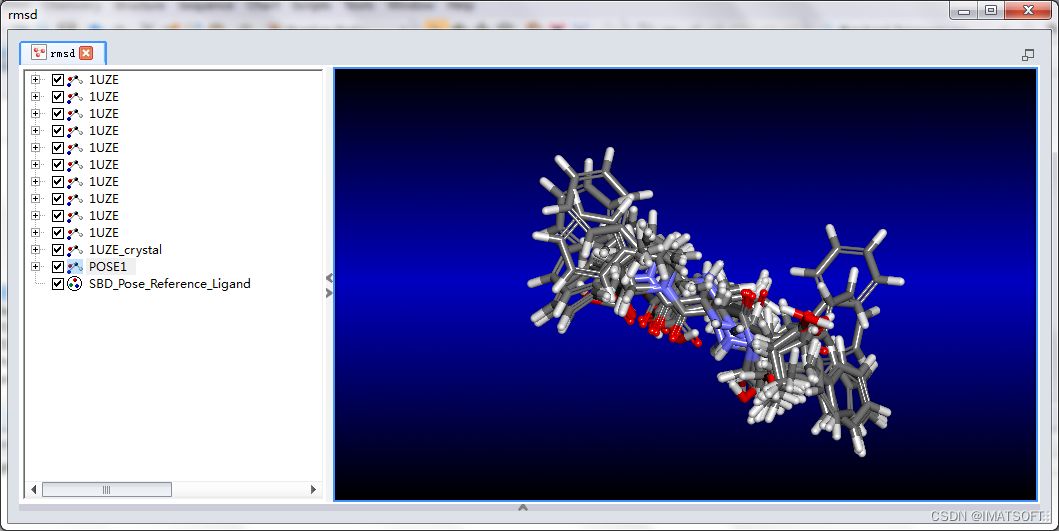This screenshot has height=531, width=1059.
Task: Select SBD_Pose_Reference_Ligand label
Action: (x=170, y=284)
